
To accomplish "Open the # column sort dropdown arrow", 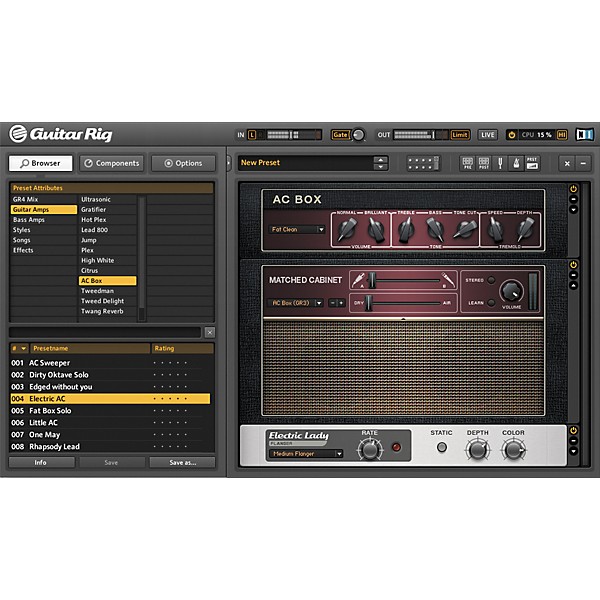I will point(23,348).
